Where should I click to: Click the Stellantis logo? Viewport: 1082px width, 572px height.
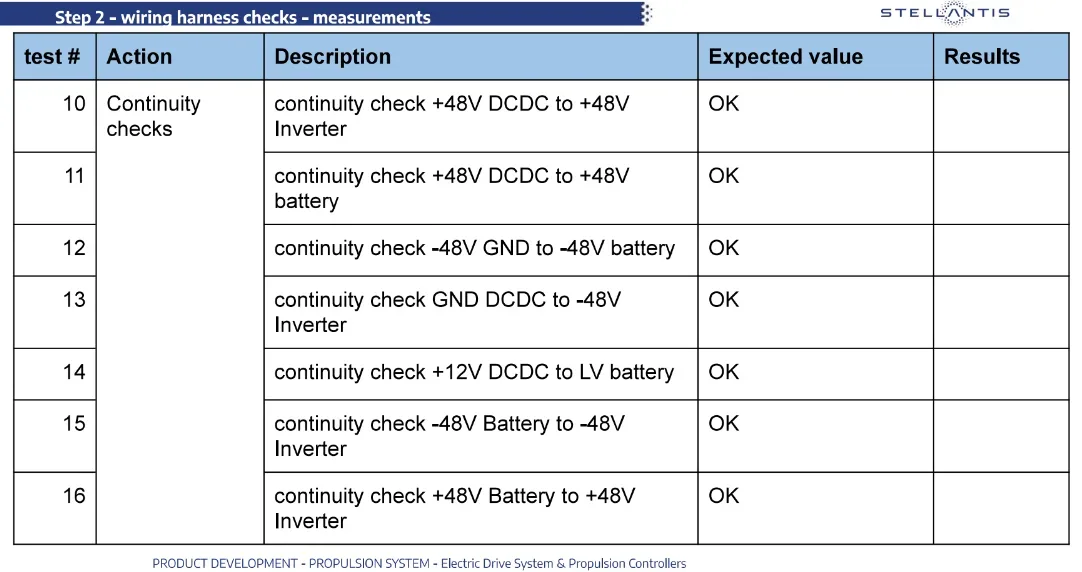(x=945, y=12)
